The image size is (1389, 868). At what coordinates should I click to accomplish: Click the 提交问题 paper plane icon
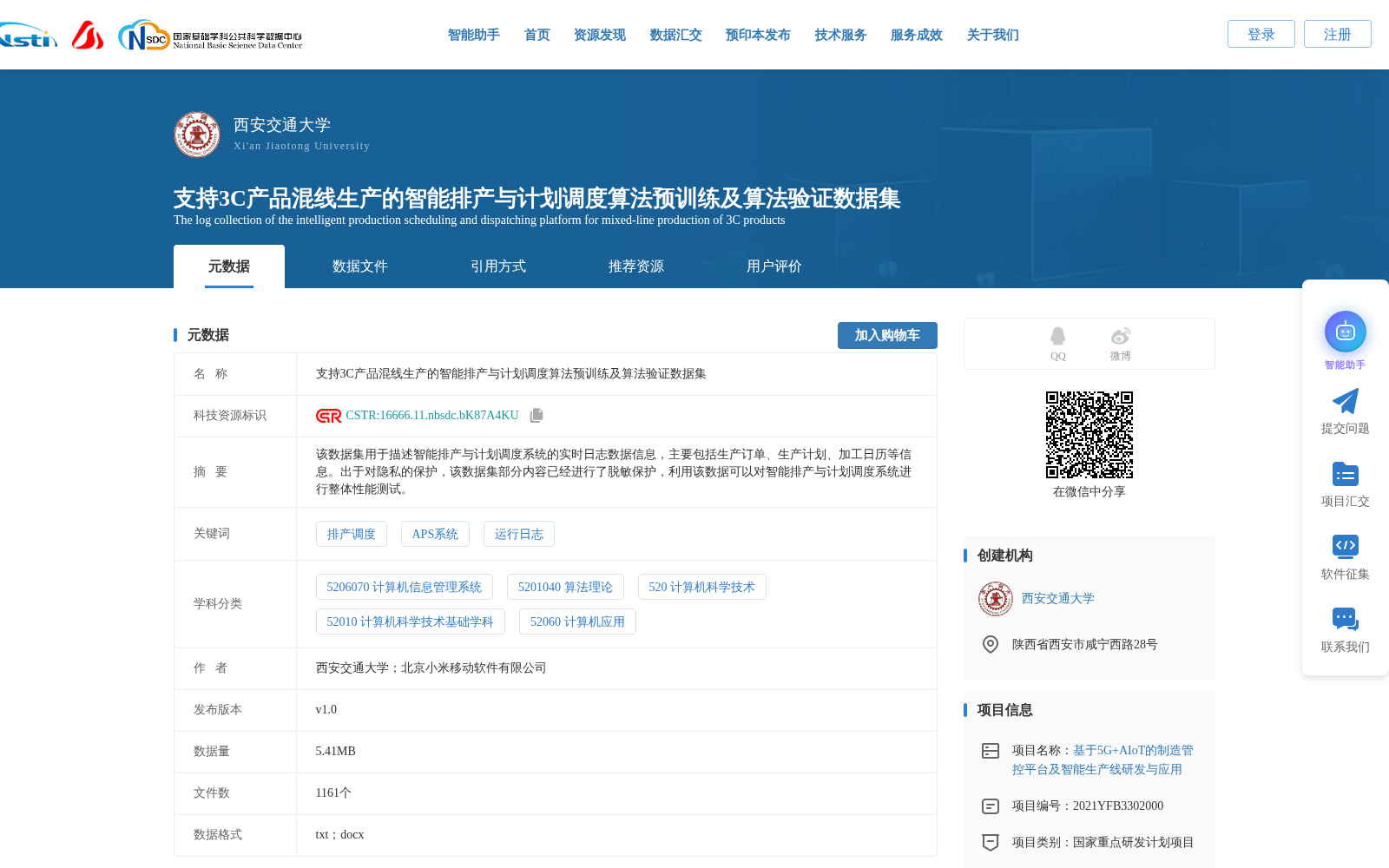coord(1346,401)
